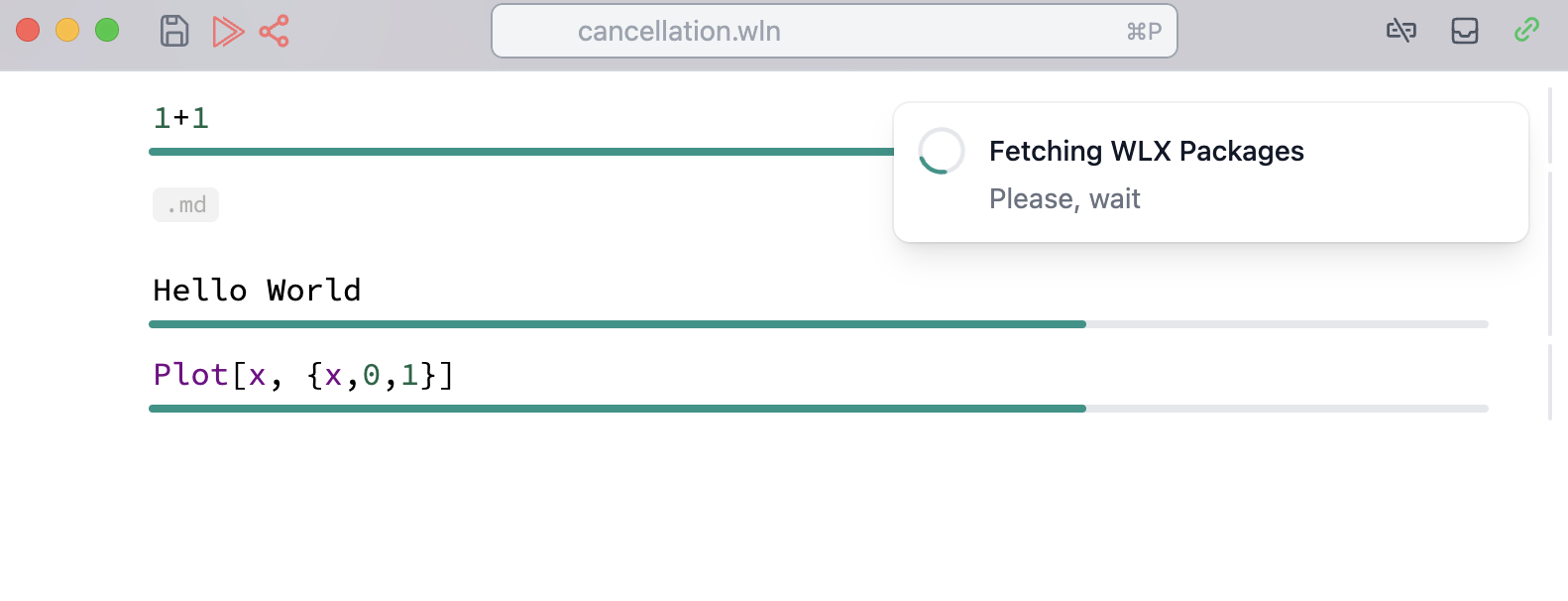The width and height of the screenshot is (1568, 601).
Task: Click the green maximize window button
Action: pos(107,31)
